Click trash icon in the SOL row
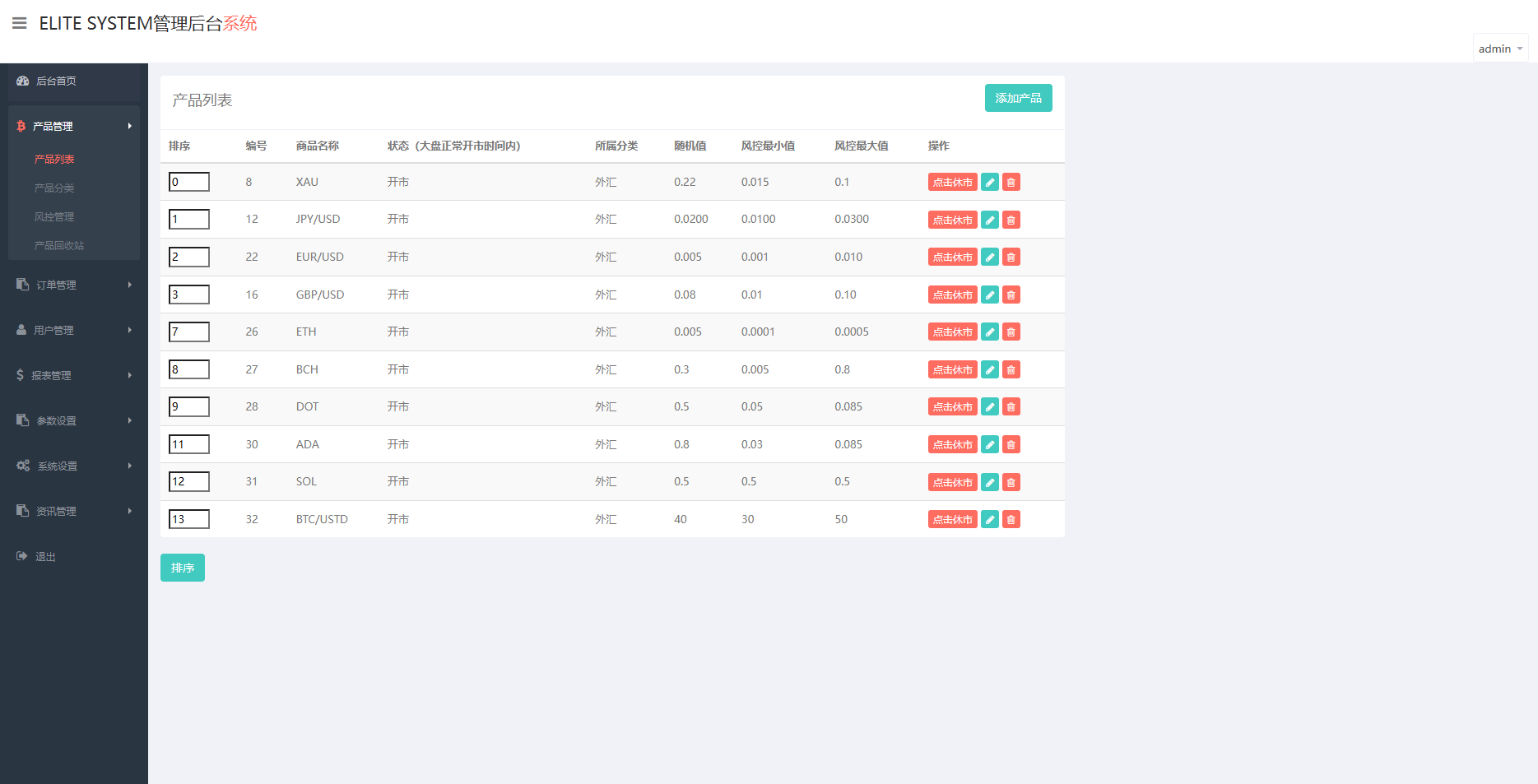The image size is (1538, 784). pyautogui.click(x=1011, y=482)
